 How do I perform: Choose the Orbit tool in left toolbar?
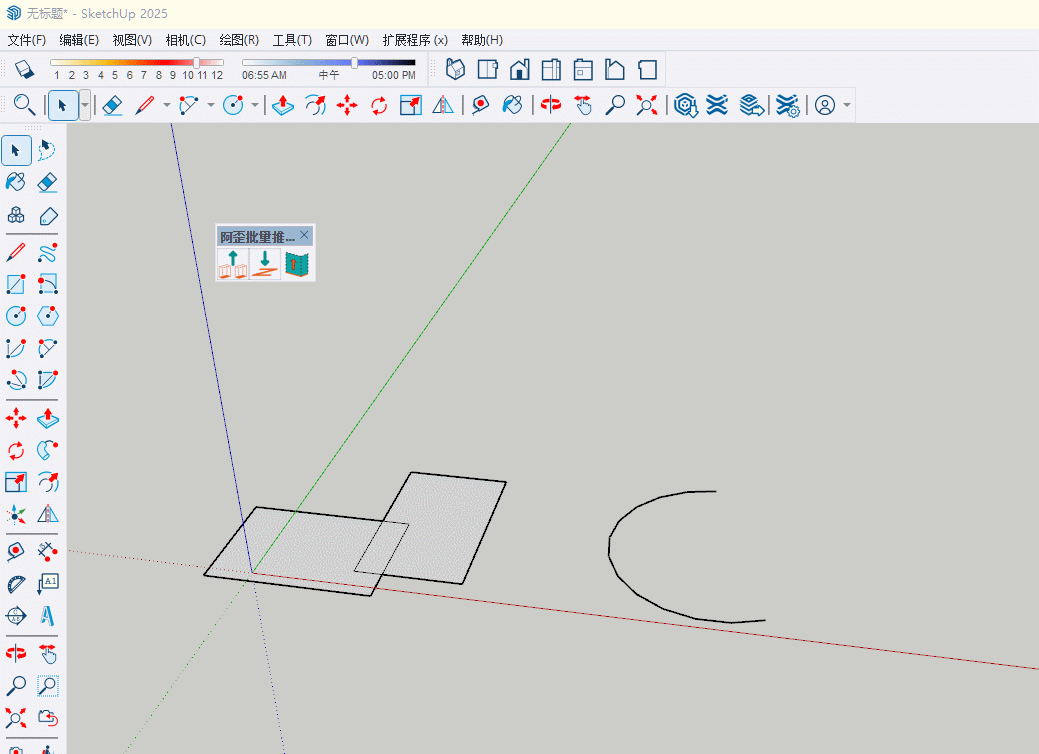[x=16, y=654]
